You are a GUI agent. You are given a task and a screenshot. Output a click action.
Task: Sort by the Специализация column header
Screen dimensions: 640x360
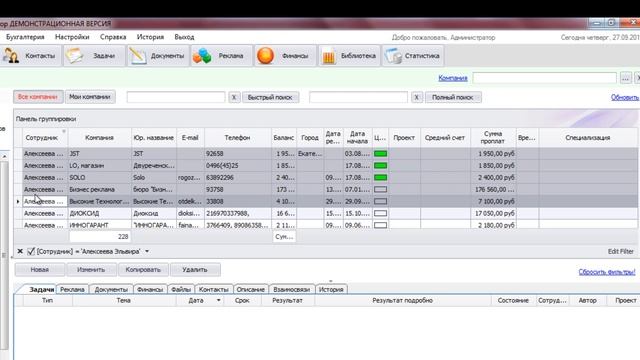[x=588, y=138]
